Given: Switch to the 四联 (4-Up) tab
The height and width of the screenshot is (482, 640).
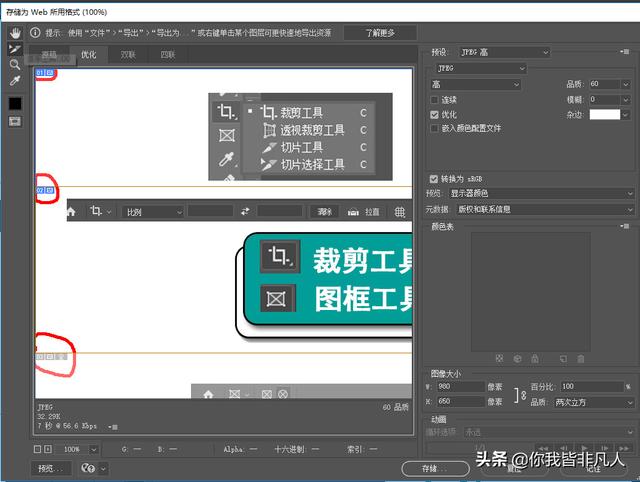Looking at the screenshot, I should pos(167,55).
